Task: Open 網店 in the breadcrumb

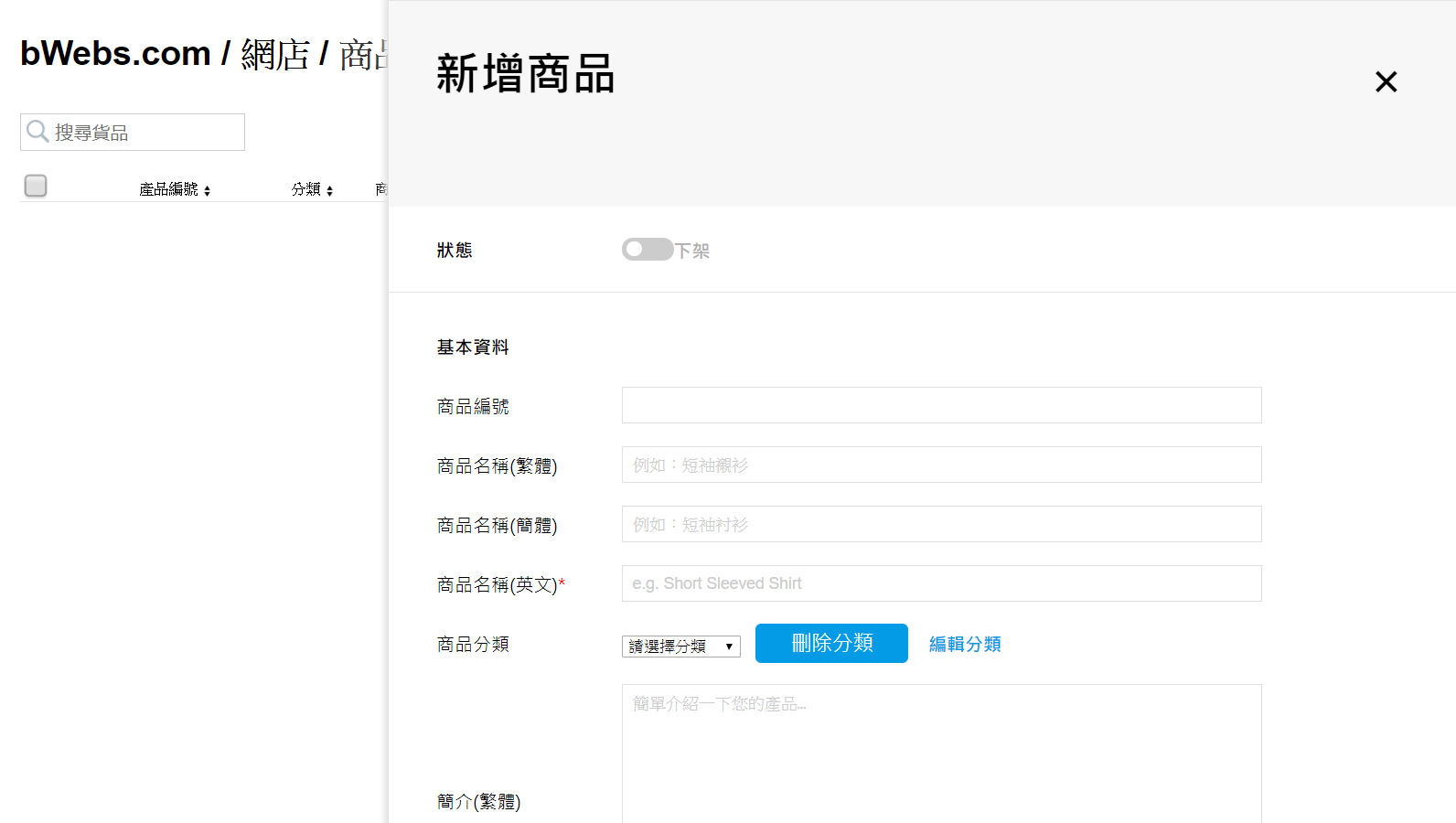Action: click(x=275, y=55)
